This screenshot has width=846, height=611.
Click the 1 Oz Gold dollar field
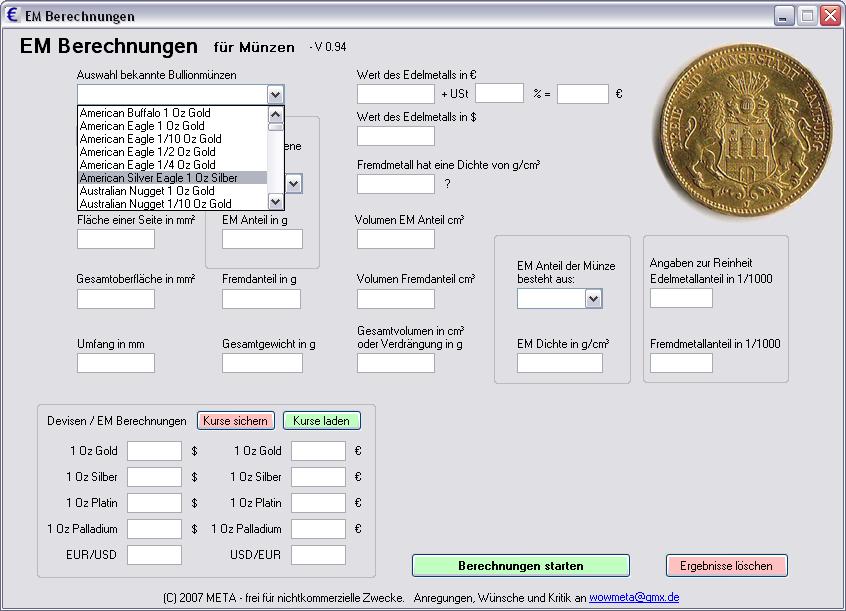click(x=154, y=451)
